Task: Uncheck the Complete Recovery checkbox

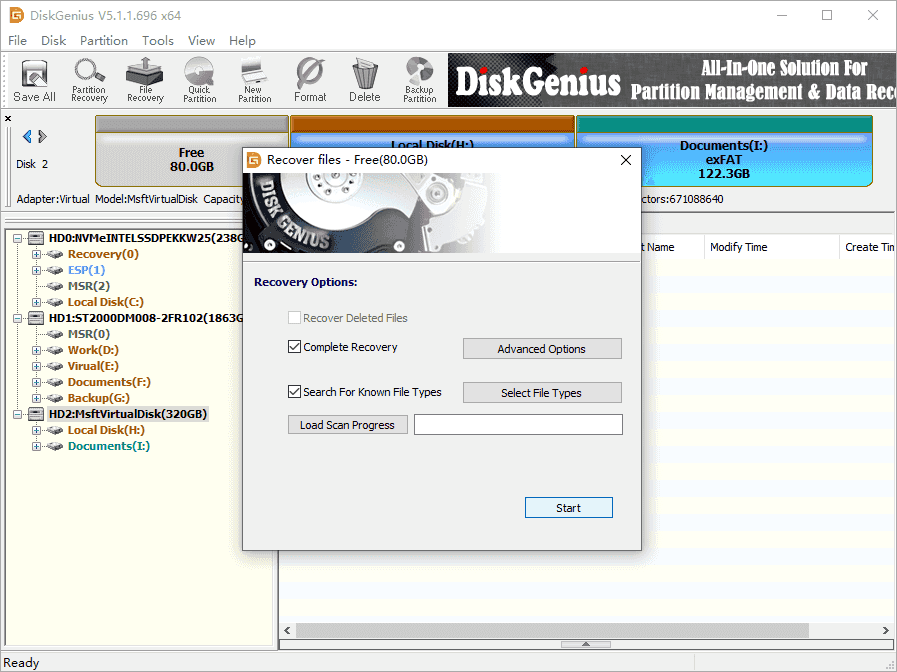Action: 294,348
